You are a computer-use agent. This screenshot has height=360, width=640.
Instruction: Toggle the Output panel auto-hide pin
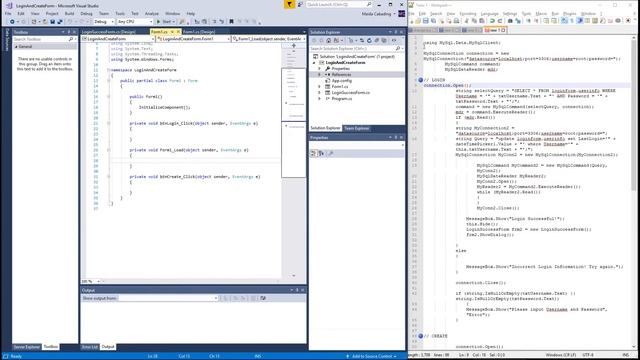click(297, 290)
